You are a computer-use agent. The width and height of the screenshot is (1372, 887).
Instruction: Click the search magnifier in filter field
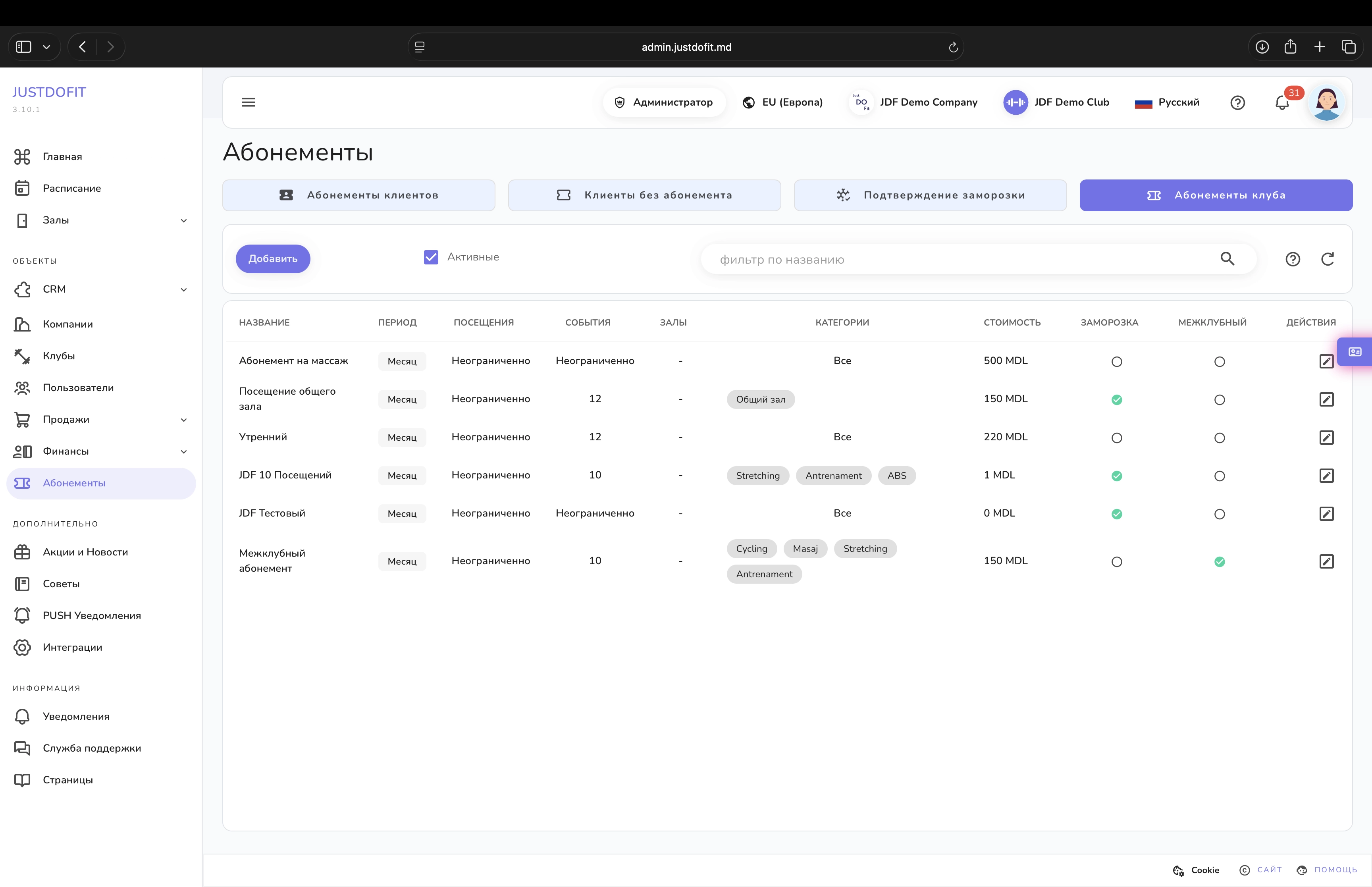[x=1227, y=259]
